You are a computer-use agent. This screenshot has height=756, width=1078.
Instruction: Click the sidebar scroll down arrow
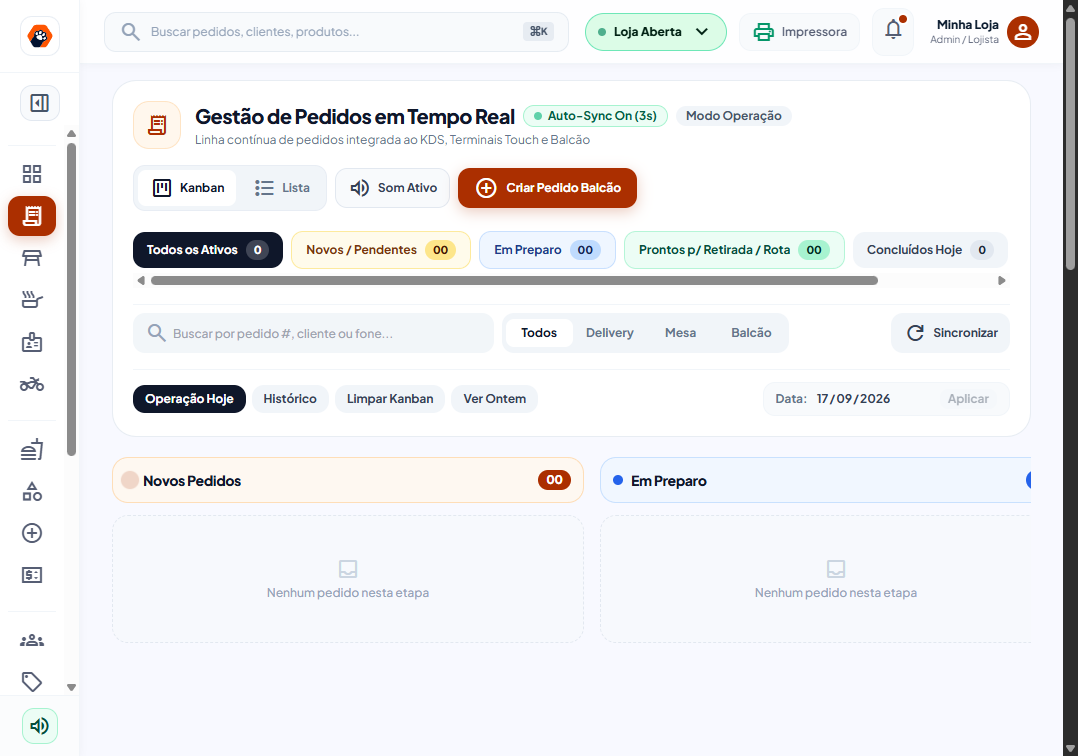pos(72,687)
